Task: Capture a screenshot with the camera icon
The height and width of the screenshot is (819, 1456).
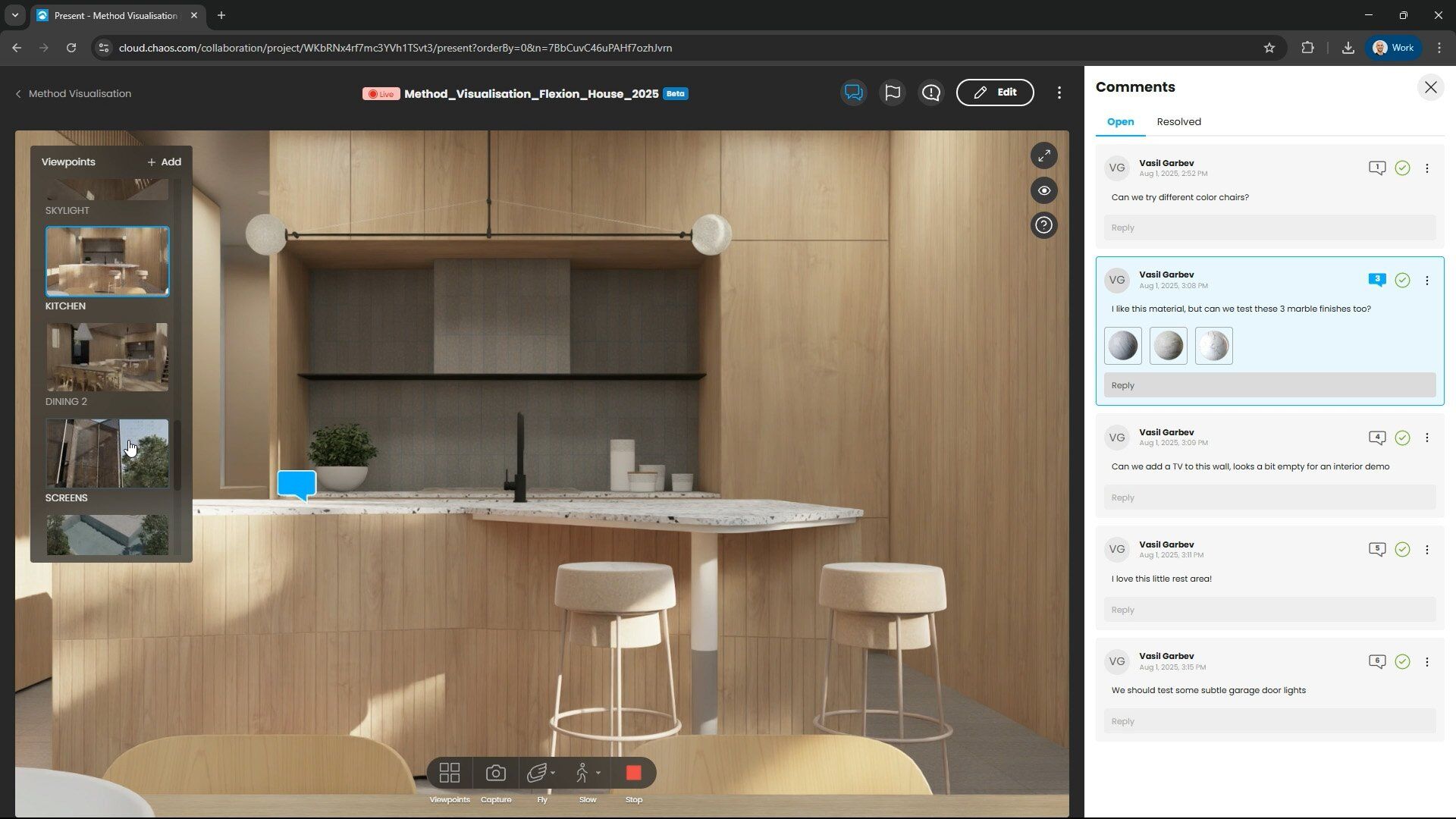Action: coord(495,773)
